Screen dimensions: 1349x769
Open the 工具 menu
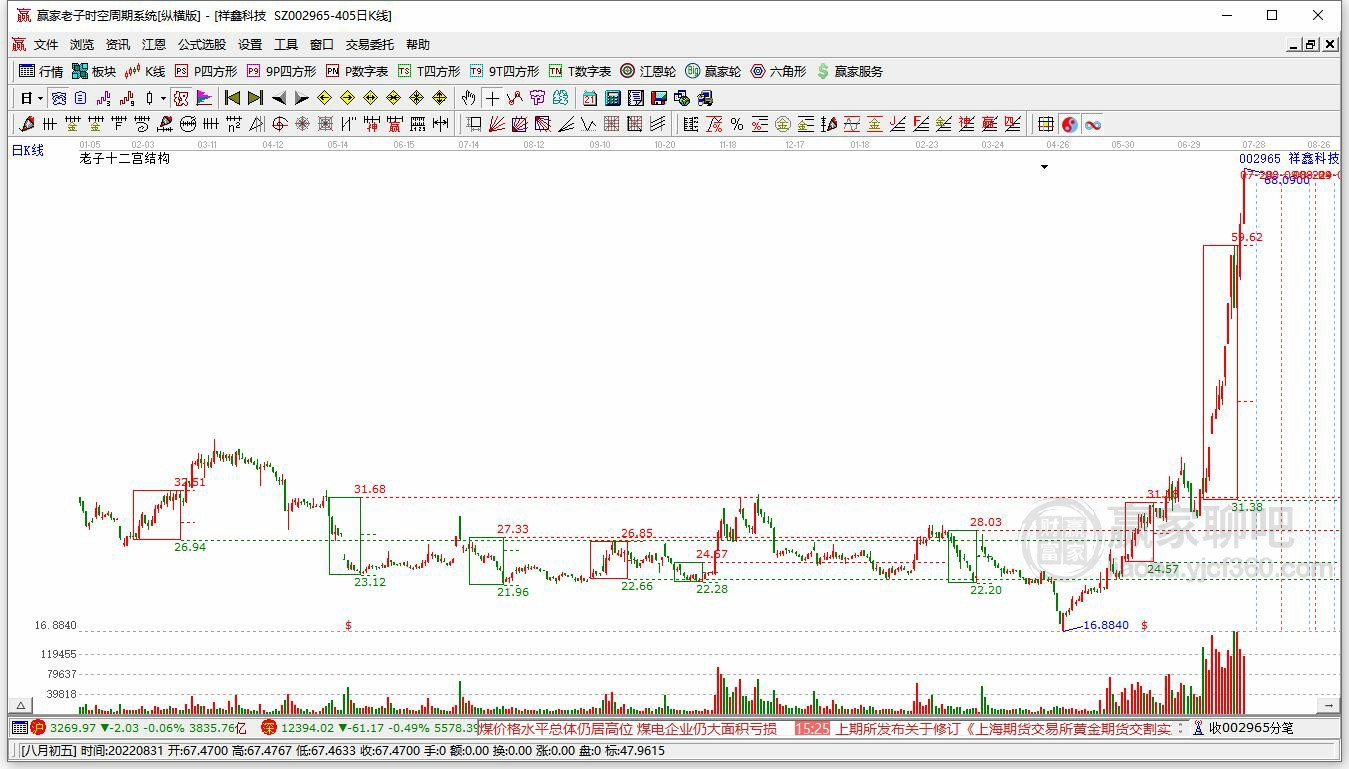coord(286,45)
